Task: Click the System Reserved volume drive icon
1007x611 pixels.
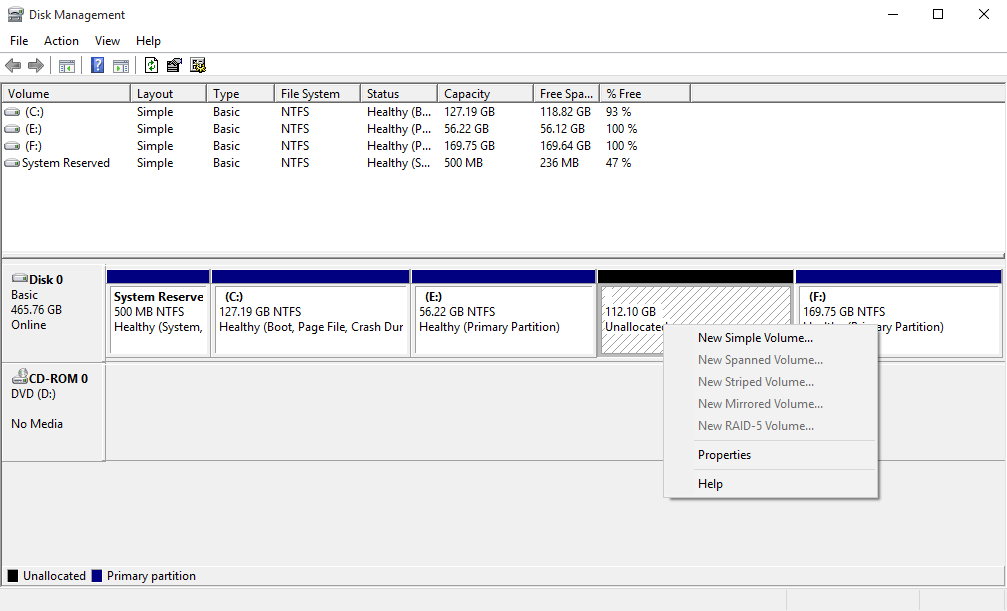Action: pos(12,163)
